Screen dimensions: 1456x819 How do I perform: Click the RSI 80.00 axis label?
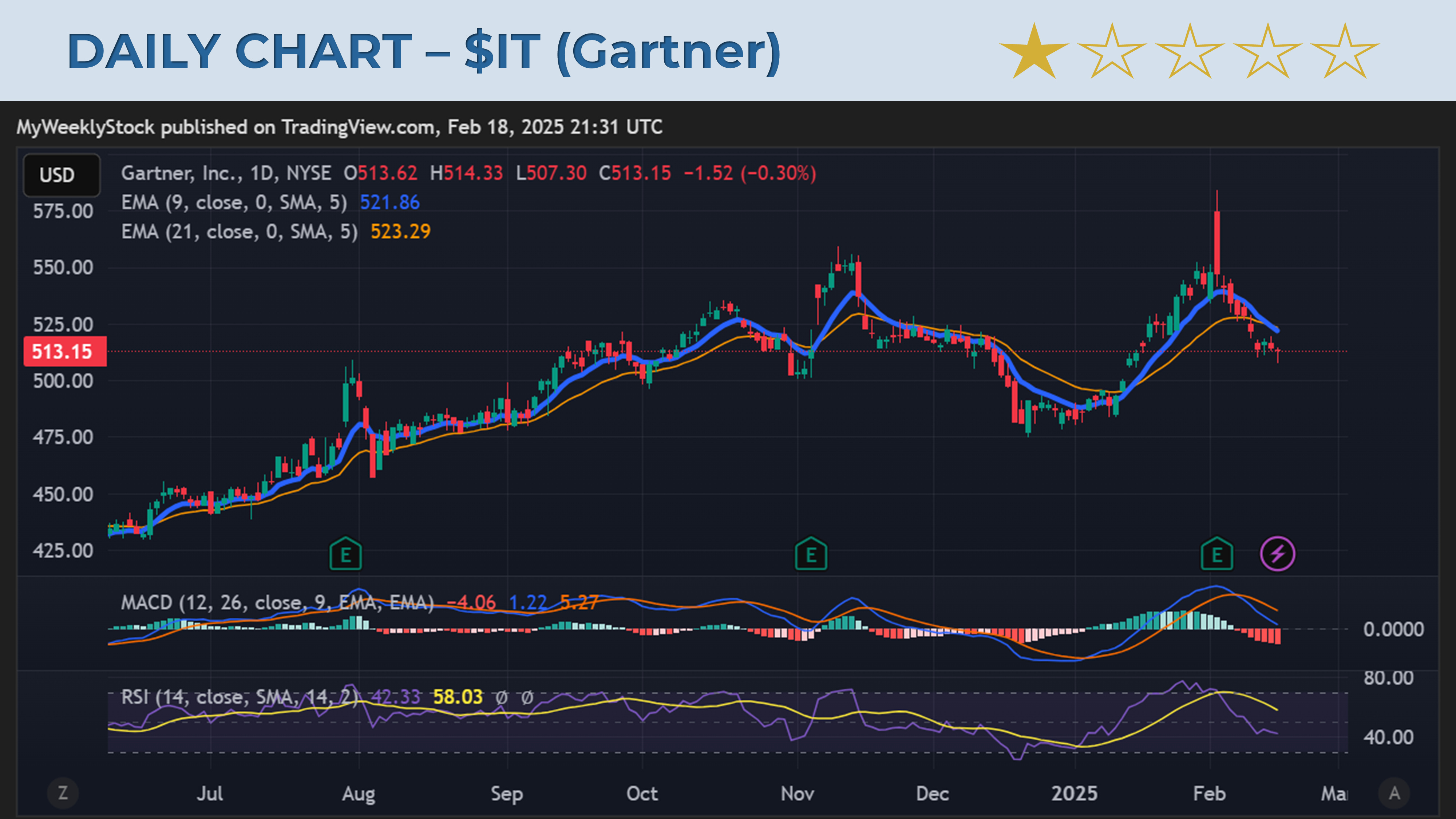point(1388,678)
